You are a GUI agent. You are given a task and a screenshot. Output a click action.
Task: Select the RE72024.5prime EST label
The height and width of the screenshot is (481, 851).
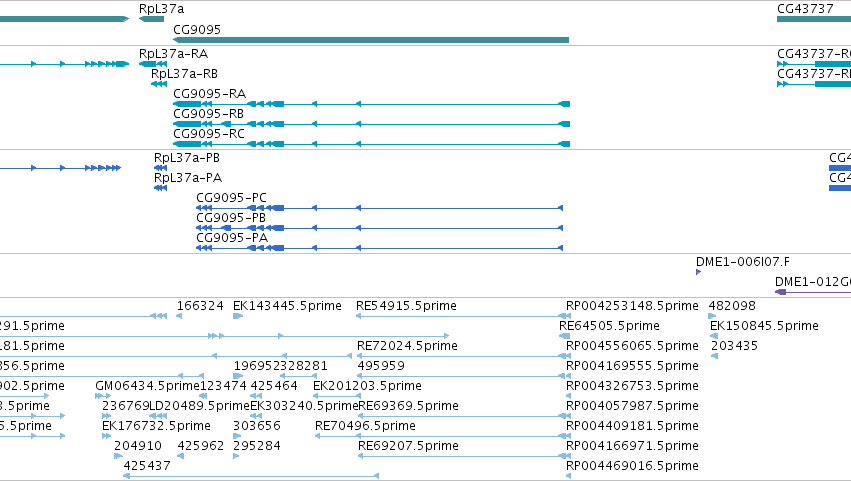pyautogui.click(x=407, y=346)
